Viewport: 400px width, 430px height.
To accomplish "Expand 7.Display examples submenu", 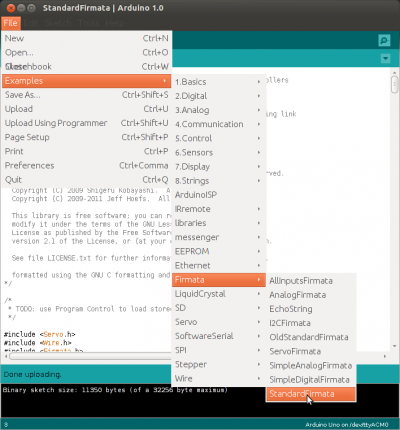I will click(219, 167).
